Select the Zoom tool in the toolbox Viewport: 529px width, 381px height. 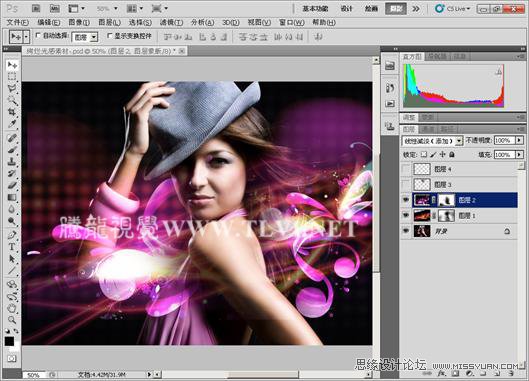pyautogui.click(x=12, y=320)
